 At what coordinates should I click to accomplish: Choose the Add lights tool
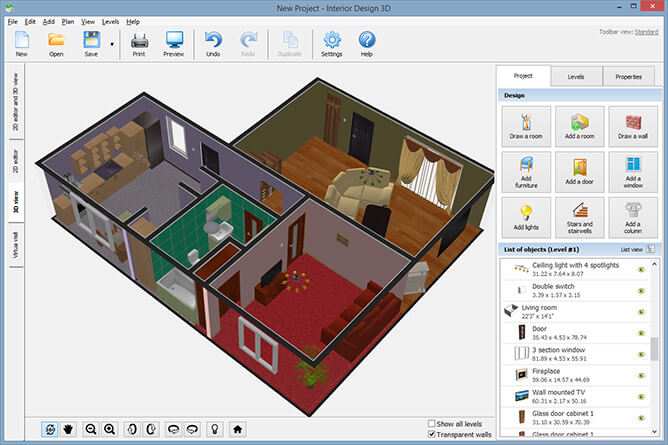point(525,217)
